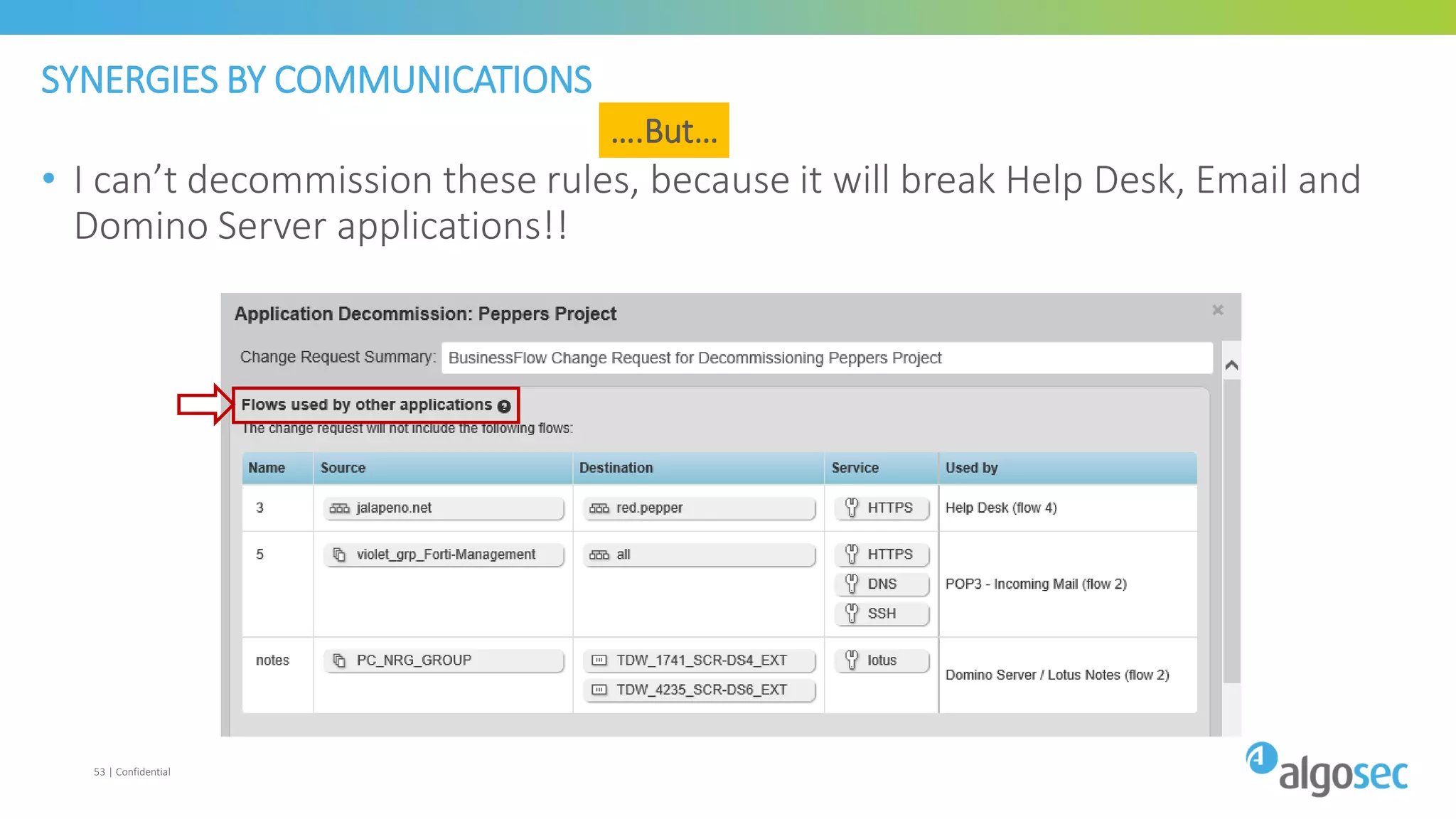Select the DNS service chip
The height and width of the screenshot is (819, 1456).
point(882,584)
